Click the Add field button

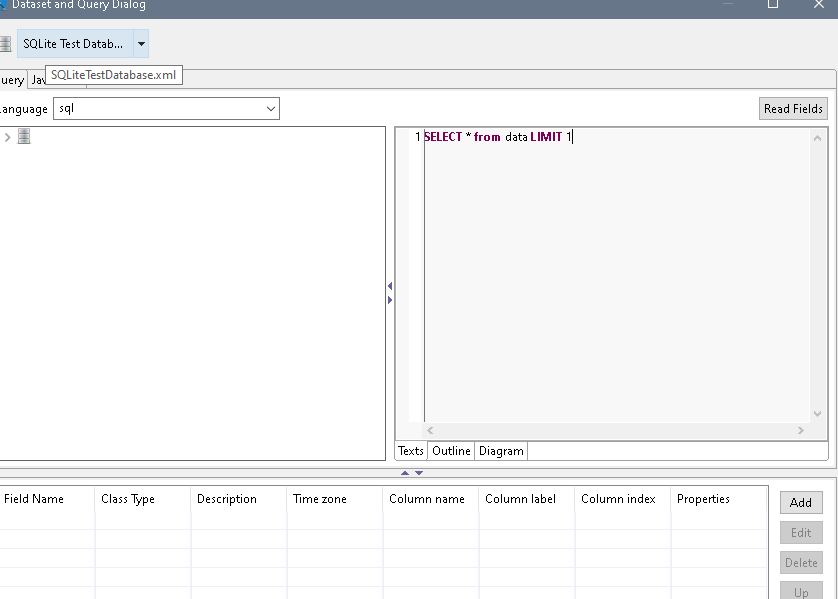(801, 503)
